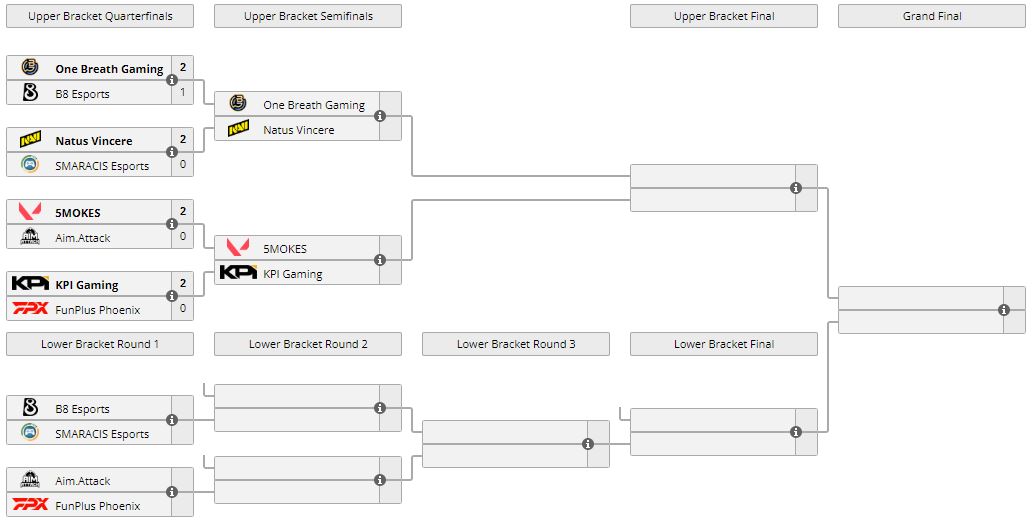Click Natus Vincere team name in quarterfinals
The height and width of the screenshot is (521, 1035).
(94, 141)
